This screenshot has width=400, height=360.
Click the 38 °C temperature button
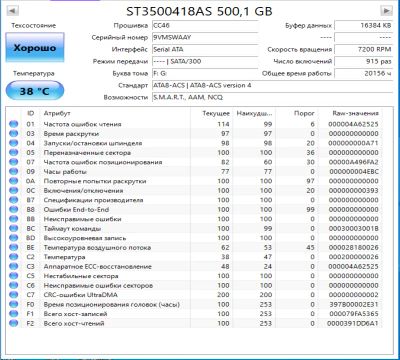tap(35, 91)
